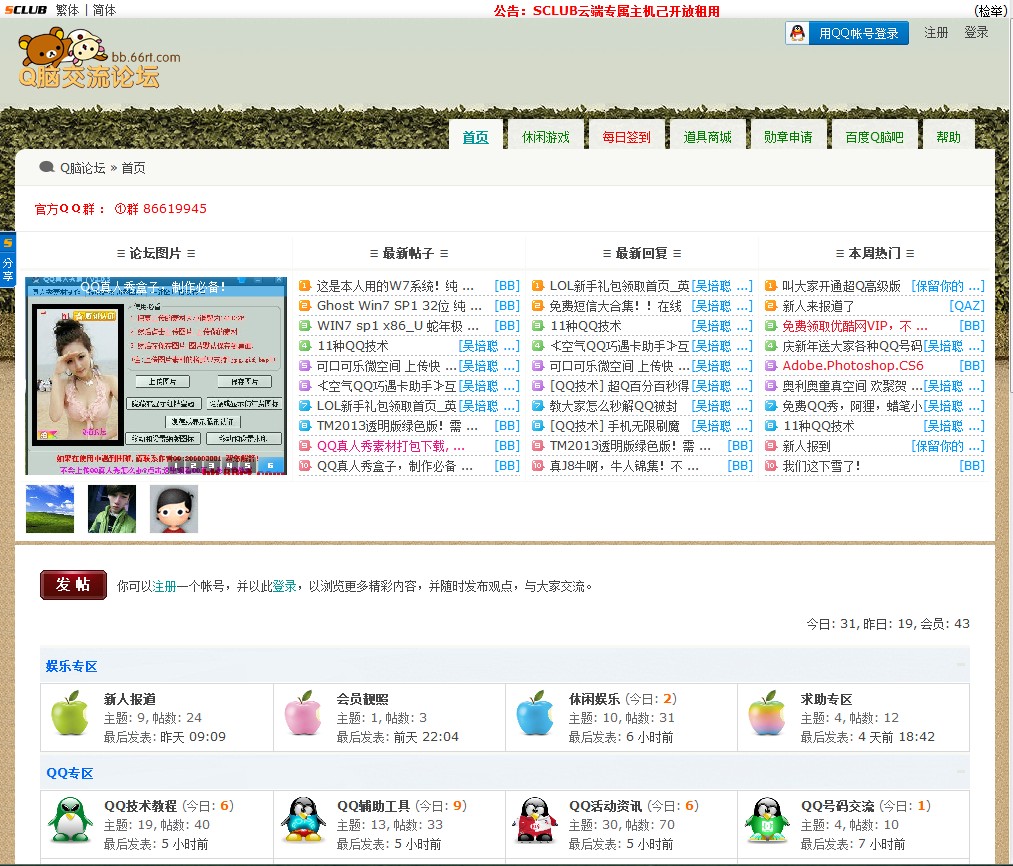
Task: Select the grassland landscape thumbnail
Action: (50, 509)
